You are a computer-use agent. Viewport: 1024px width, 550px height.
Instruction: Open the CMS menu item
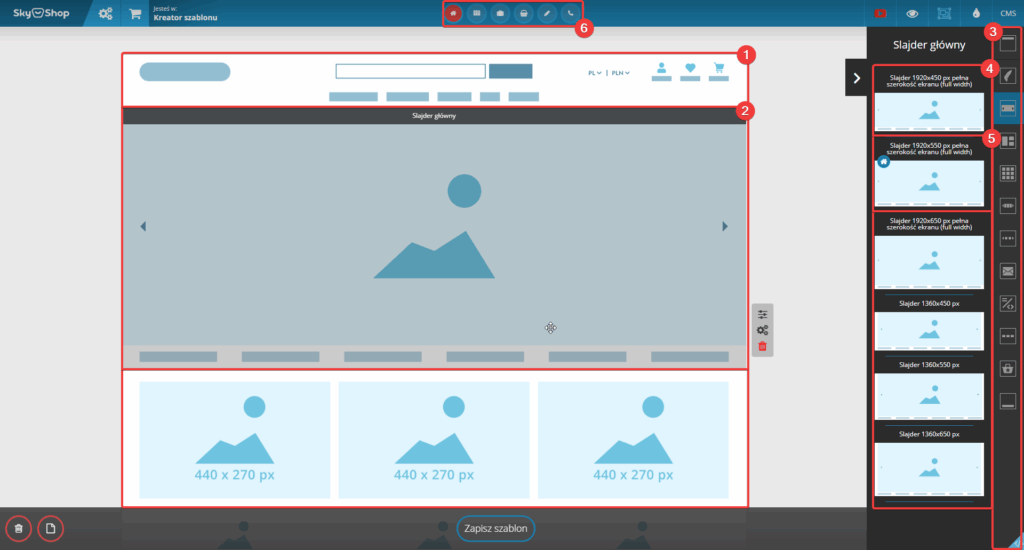point(1008,14)
